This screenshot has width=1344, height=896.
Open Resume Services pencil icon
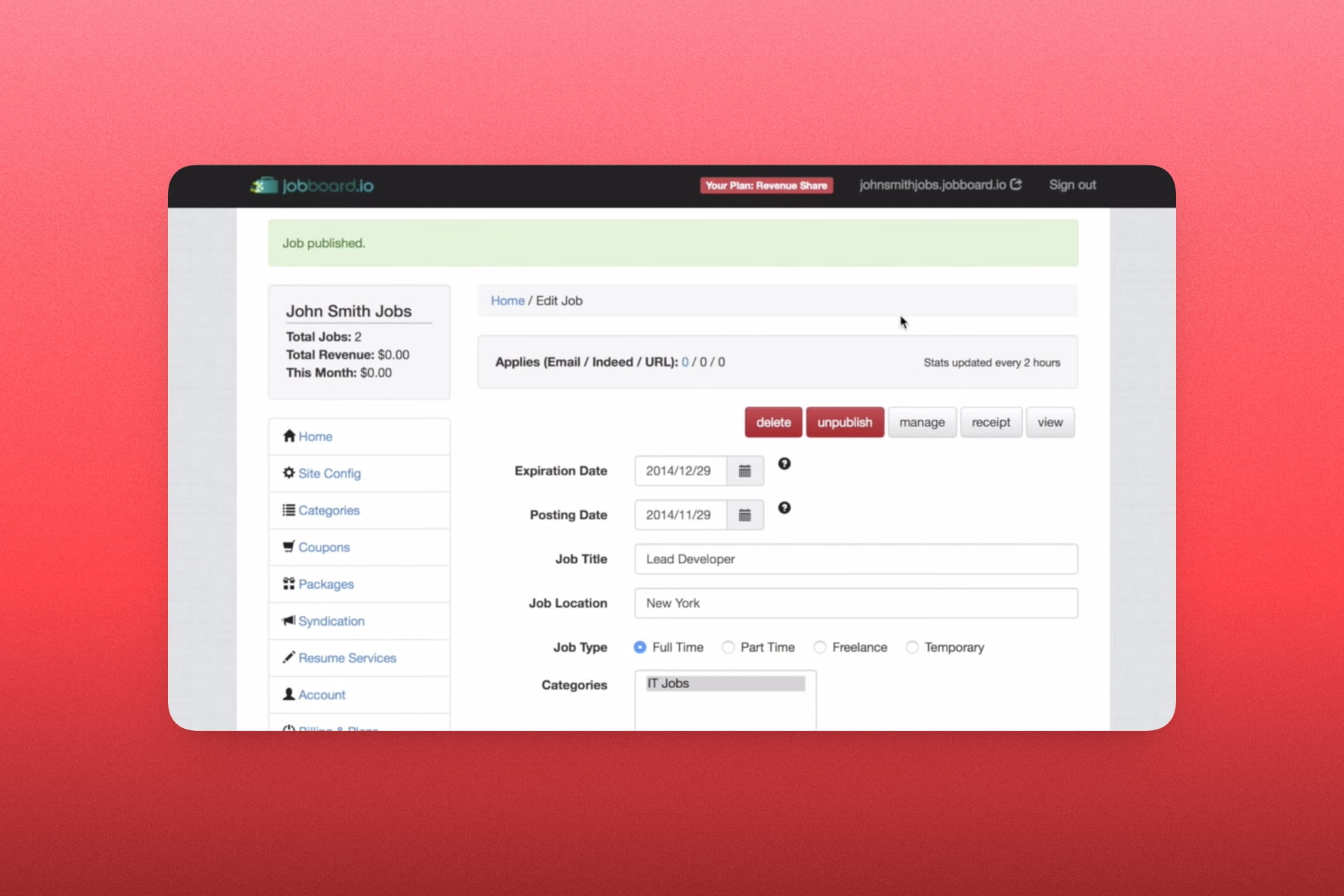pyautogui.click(x=289, y=657)
